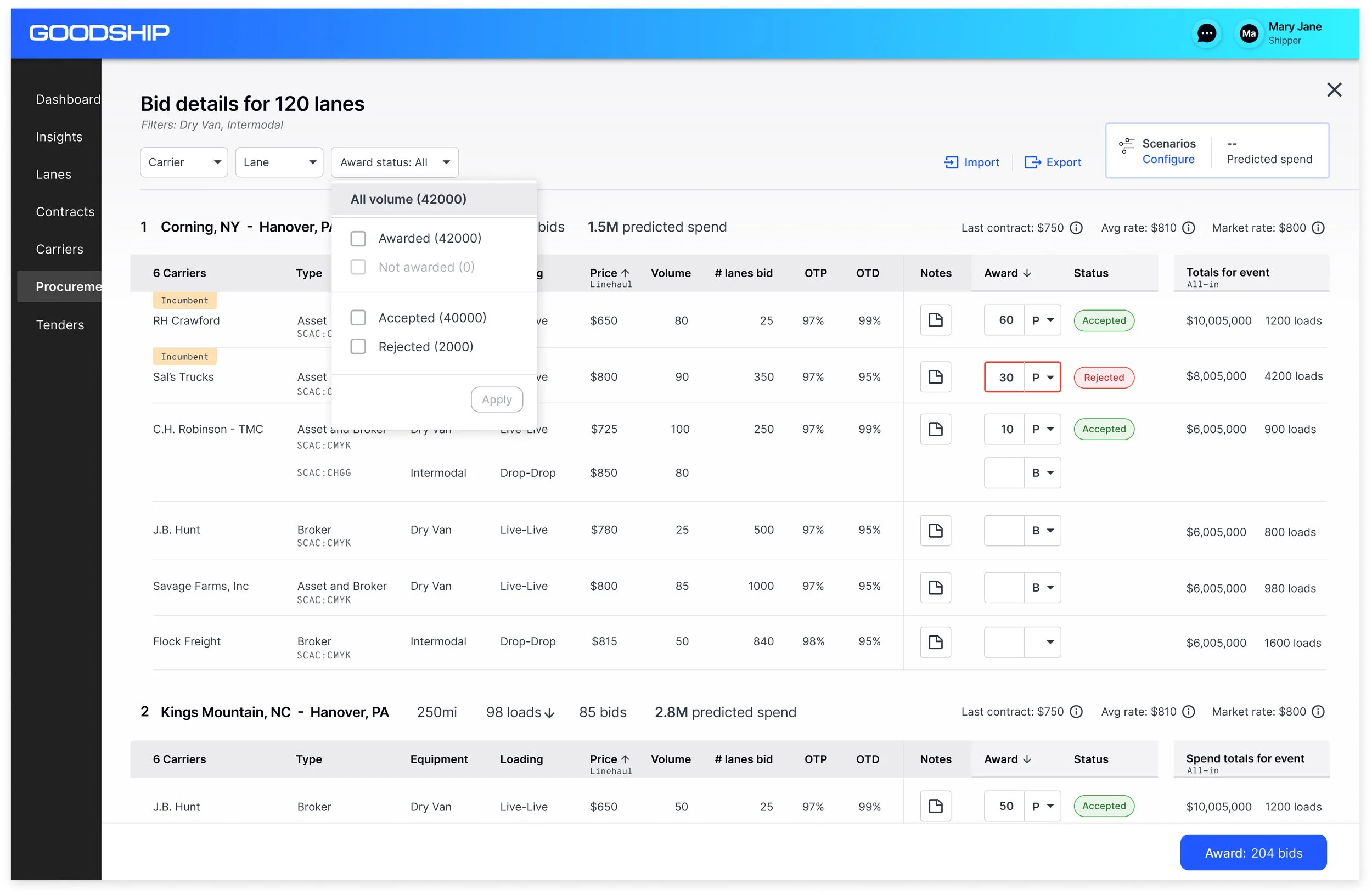Check the Accepted (40000) checkbox

(x=358, y=318)
